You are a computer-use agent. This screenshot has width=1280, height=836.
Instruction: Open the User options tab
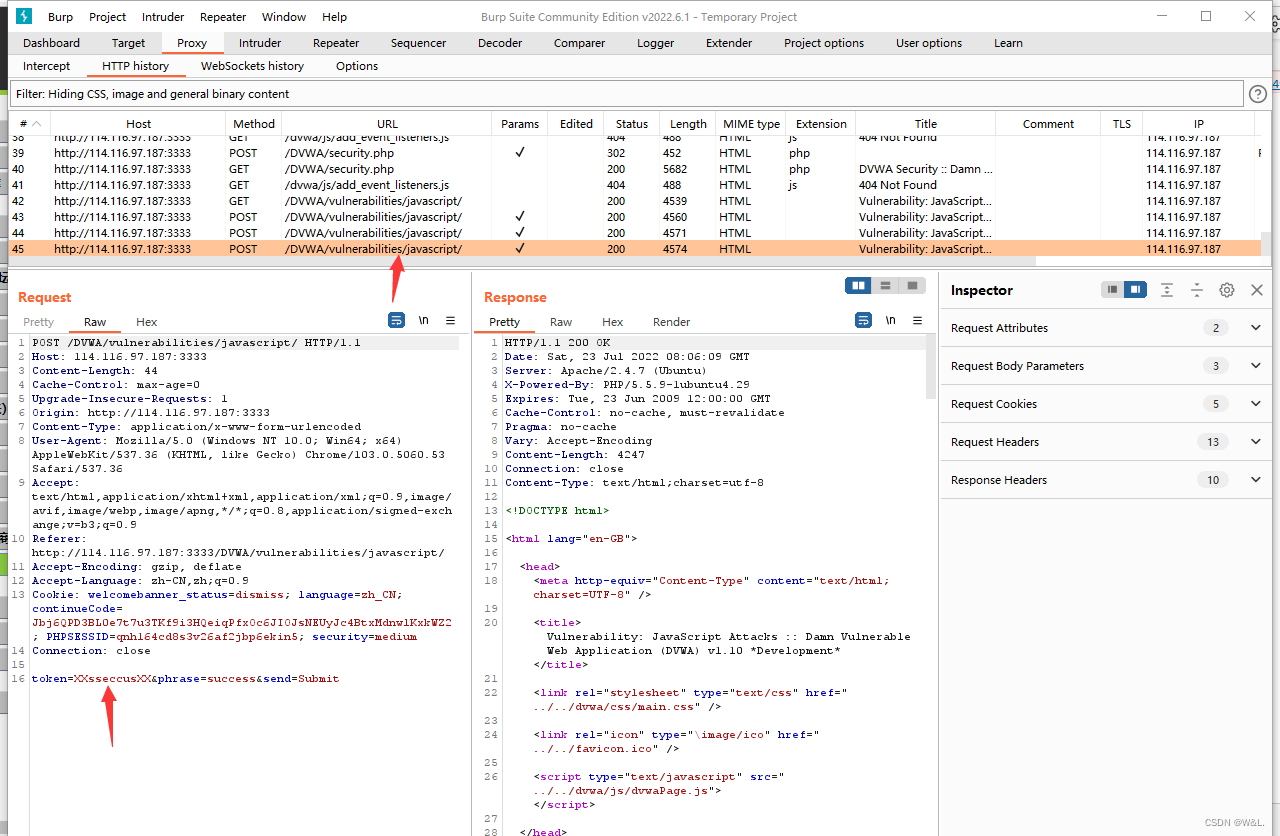pyautogui.click(x=929, y=43)
